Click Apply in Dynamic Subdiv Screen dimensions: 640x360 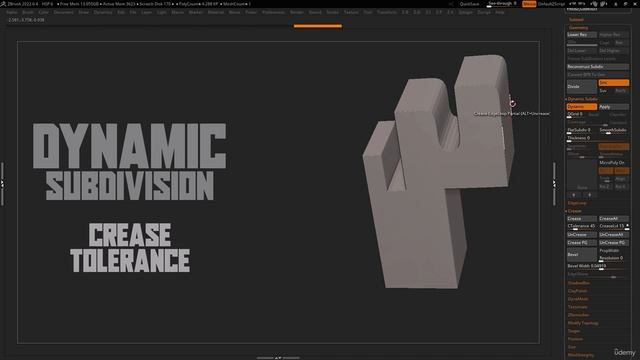click(613, 107)
